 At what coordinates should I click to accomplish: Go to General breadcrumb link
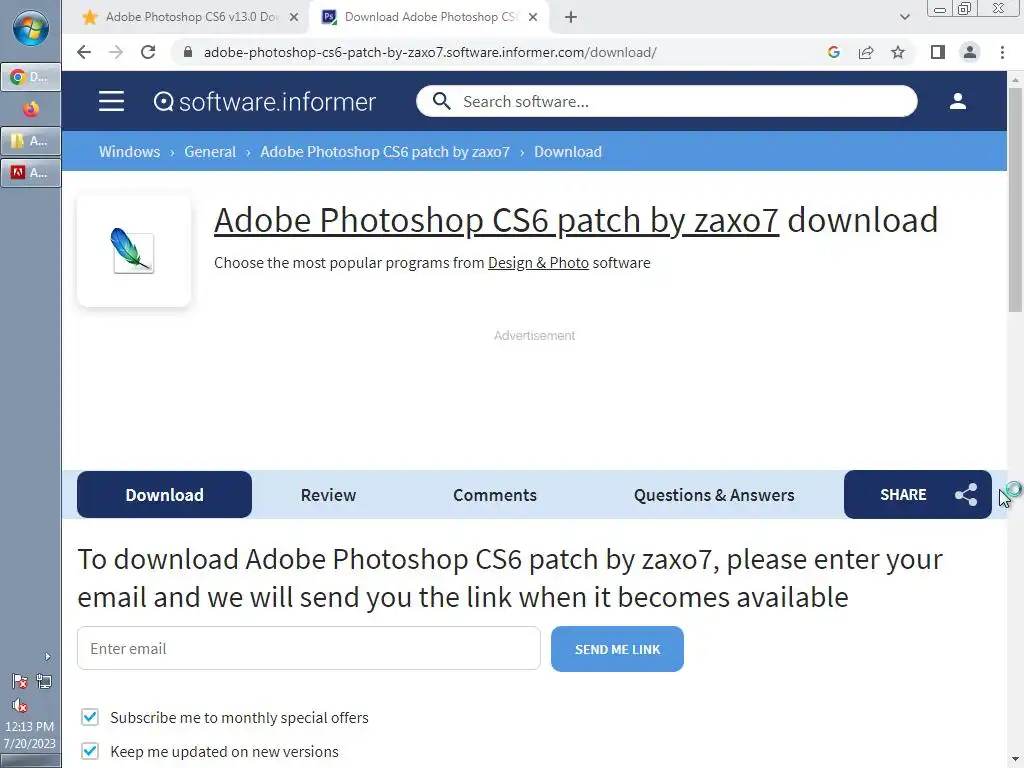point(210,152)
